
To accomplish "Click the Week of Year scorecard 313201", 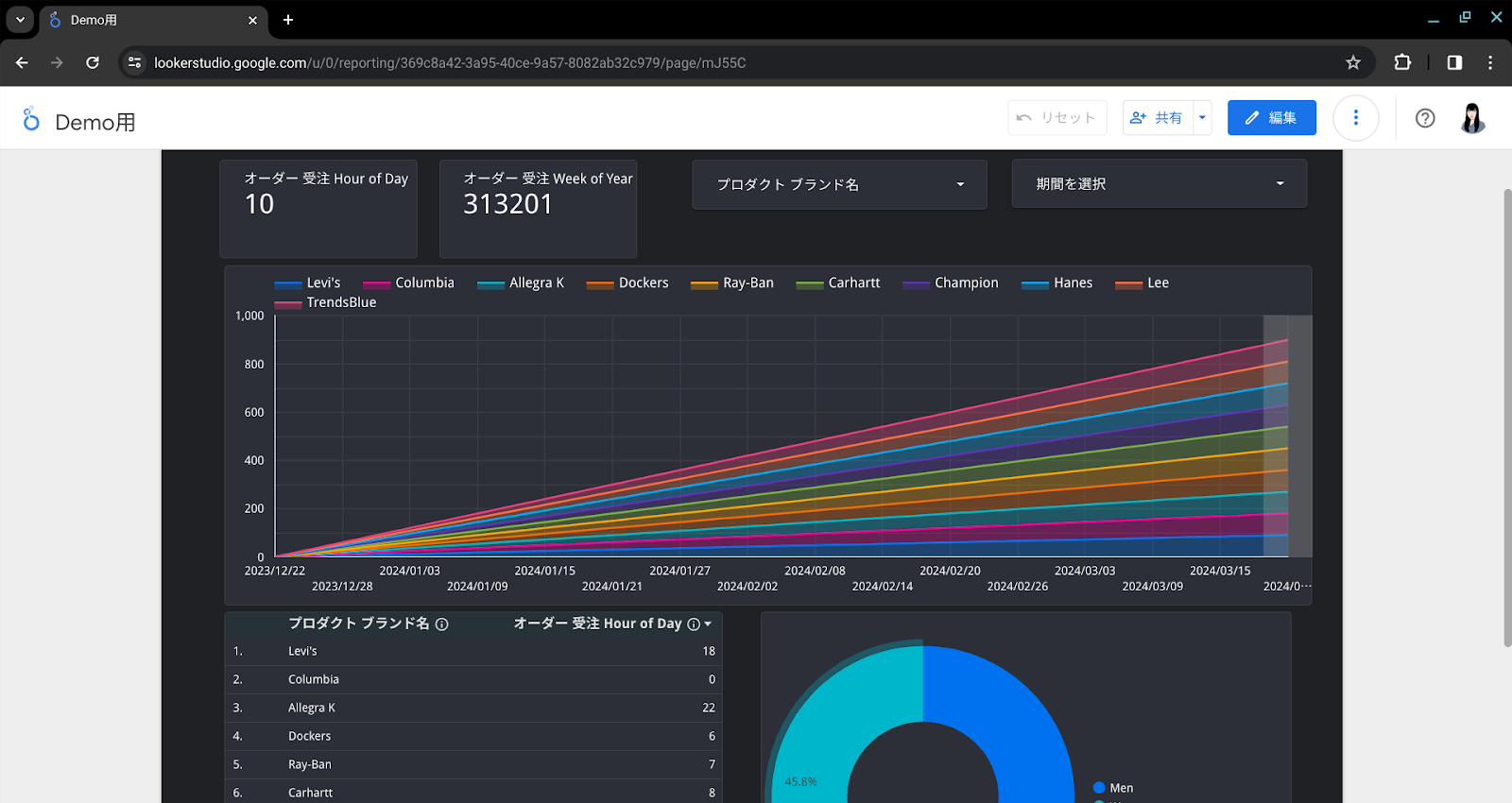I will [x=507, y=204].
